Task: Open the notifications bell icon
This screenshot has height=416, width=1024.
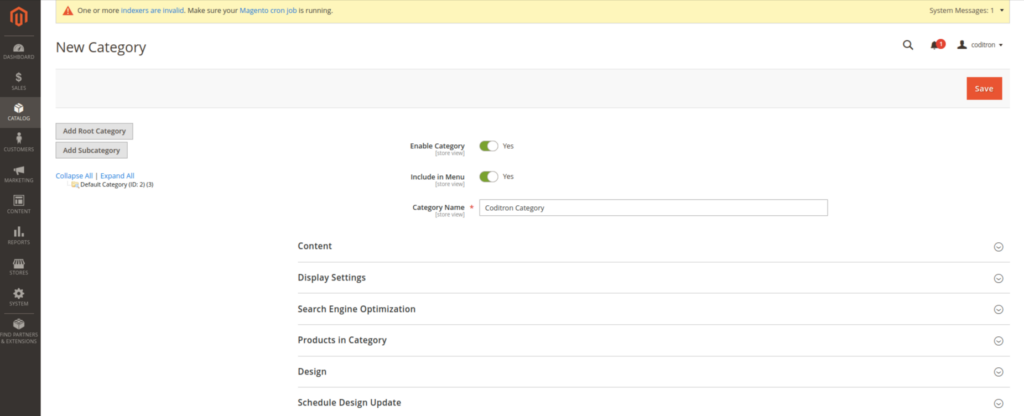Action: tap(936, 45)
